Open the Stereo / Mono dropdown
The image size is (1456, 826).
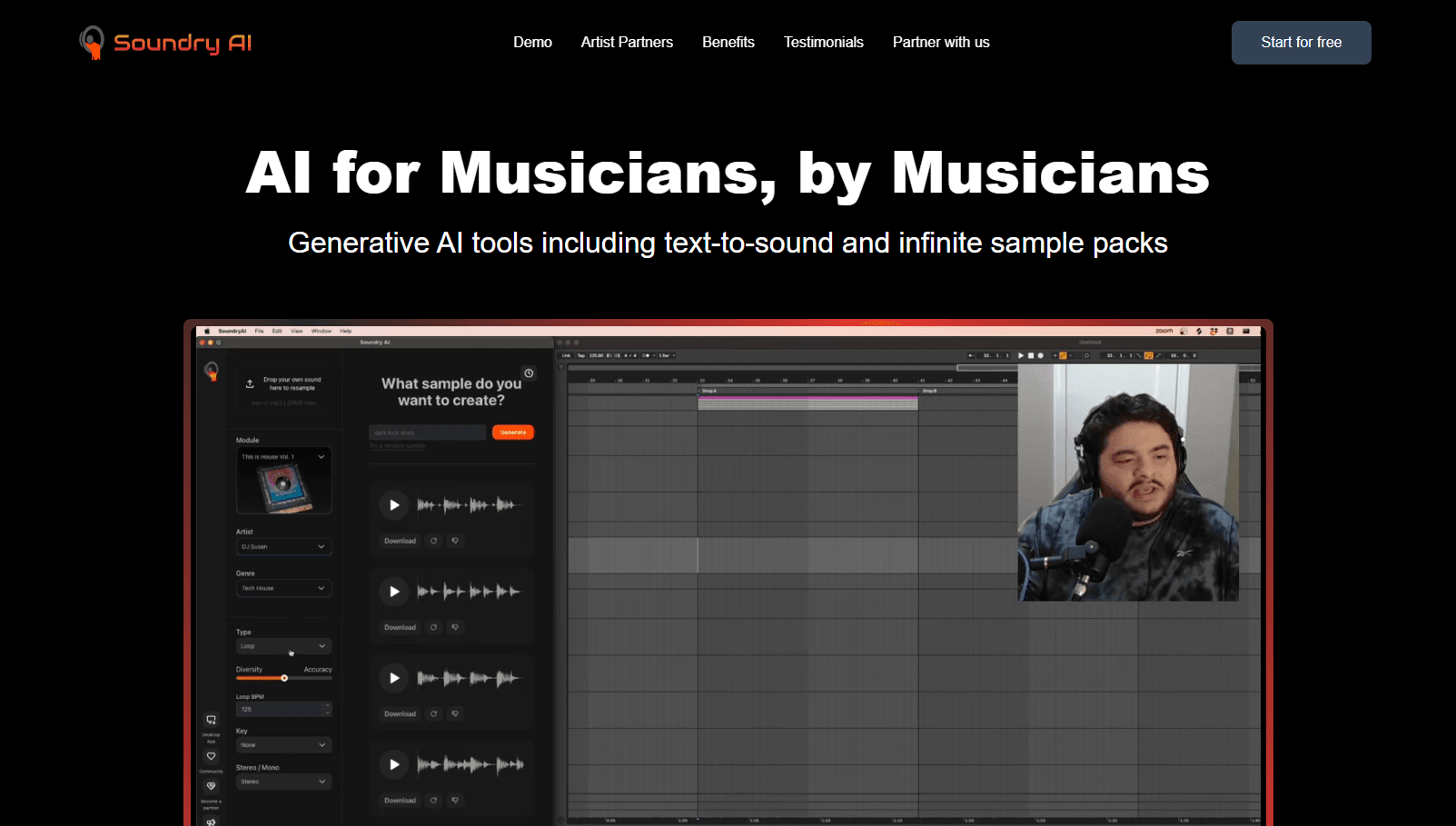tap(283, 781)
